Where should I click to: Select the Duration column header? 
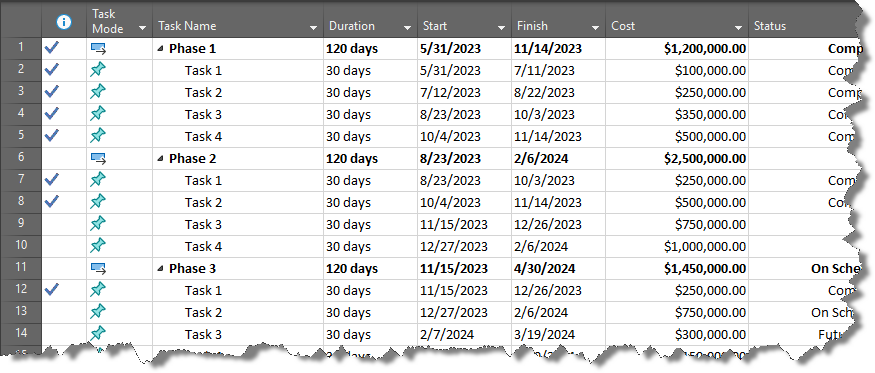pos(370,22)
